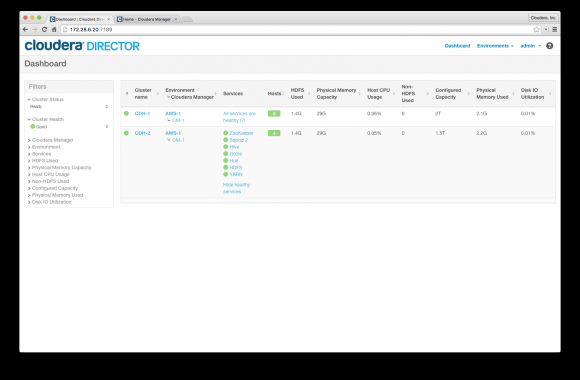The height and width of the screenshot is (380, 580).
Task: Open the Oozie service link
Action: (235, 154)
